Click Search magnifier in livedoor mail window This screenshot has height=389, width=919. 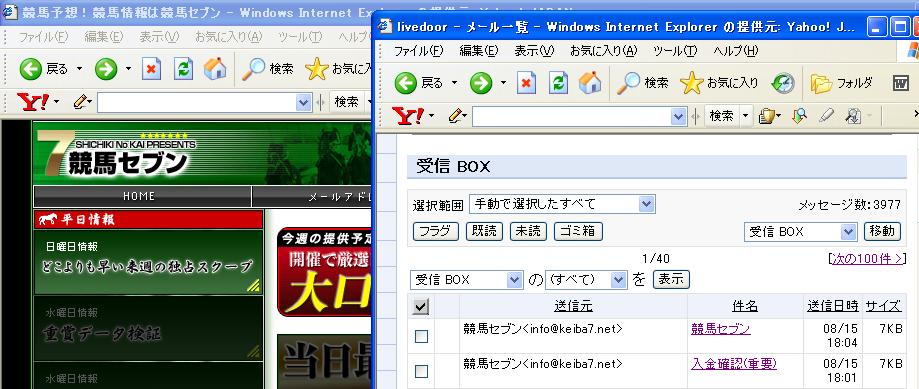coord(628,83)
